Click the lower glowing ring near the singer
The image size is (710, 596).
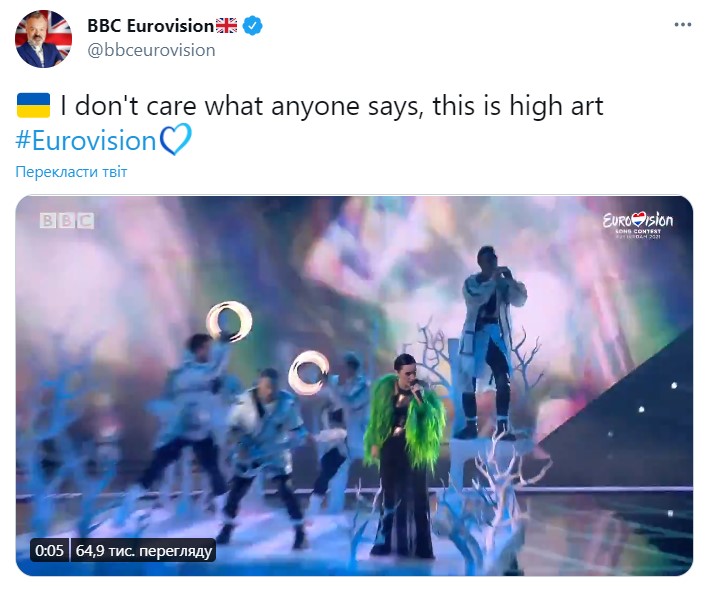[x=308, y=372]
